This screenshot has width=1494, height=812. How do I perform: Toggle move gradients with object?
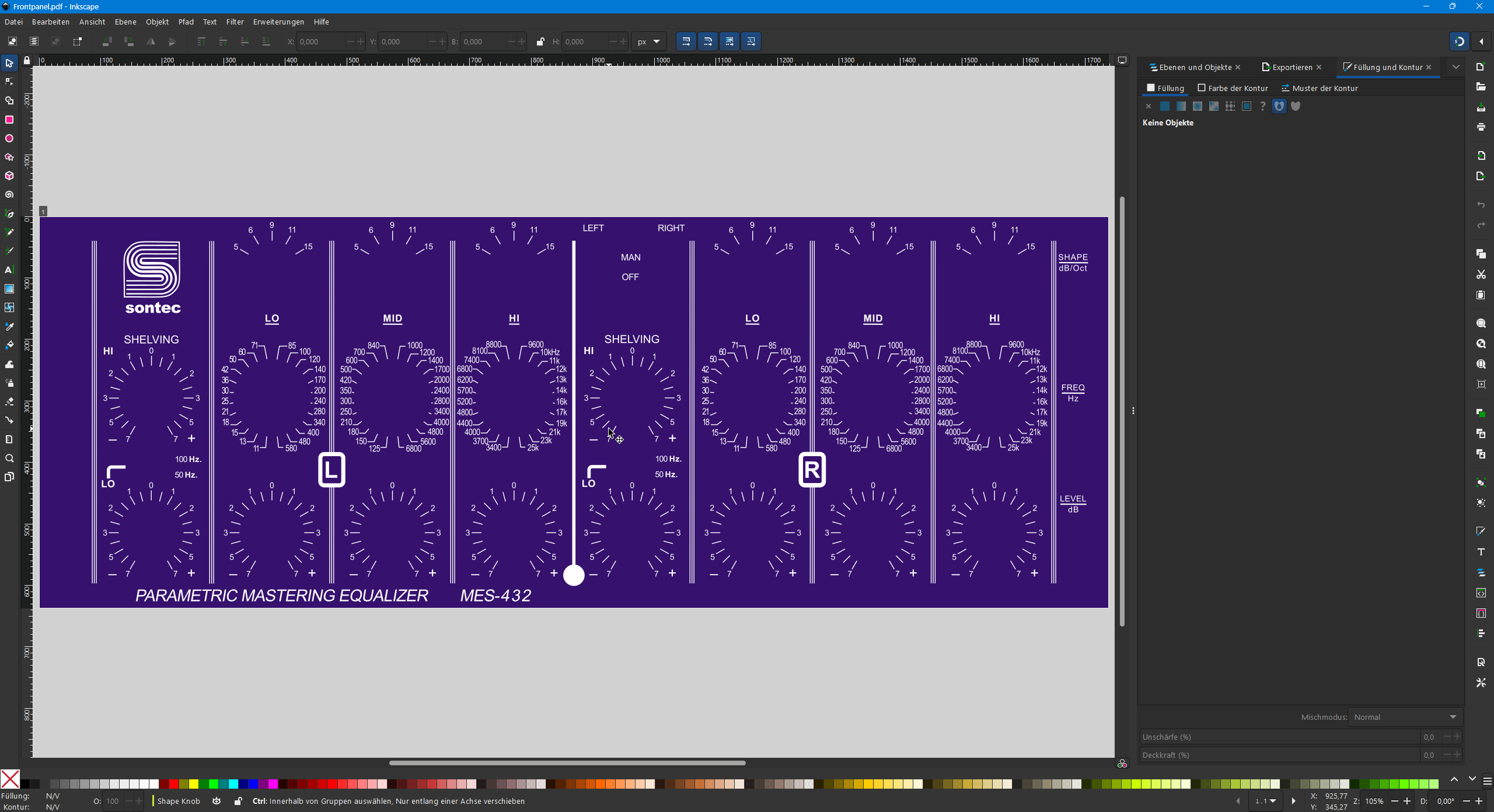coord(729,41)
